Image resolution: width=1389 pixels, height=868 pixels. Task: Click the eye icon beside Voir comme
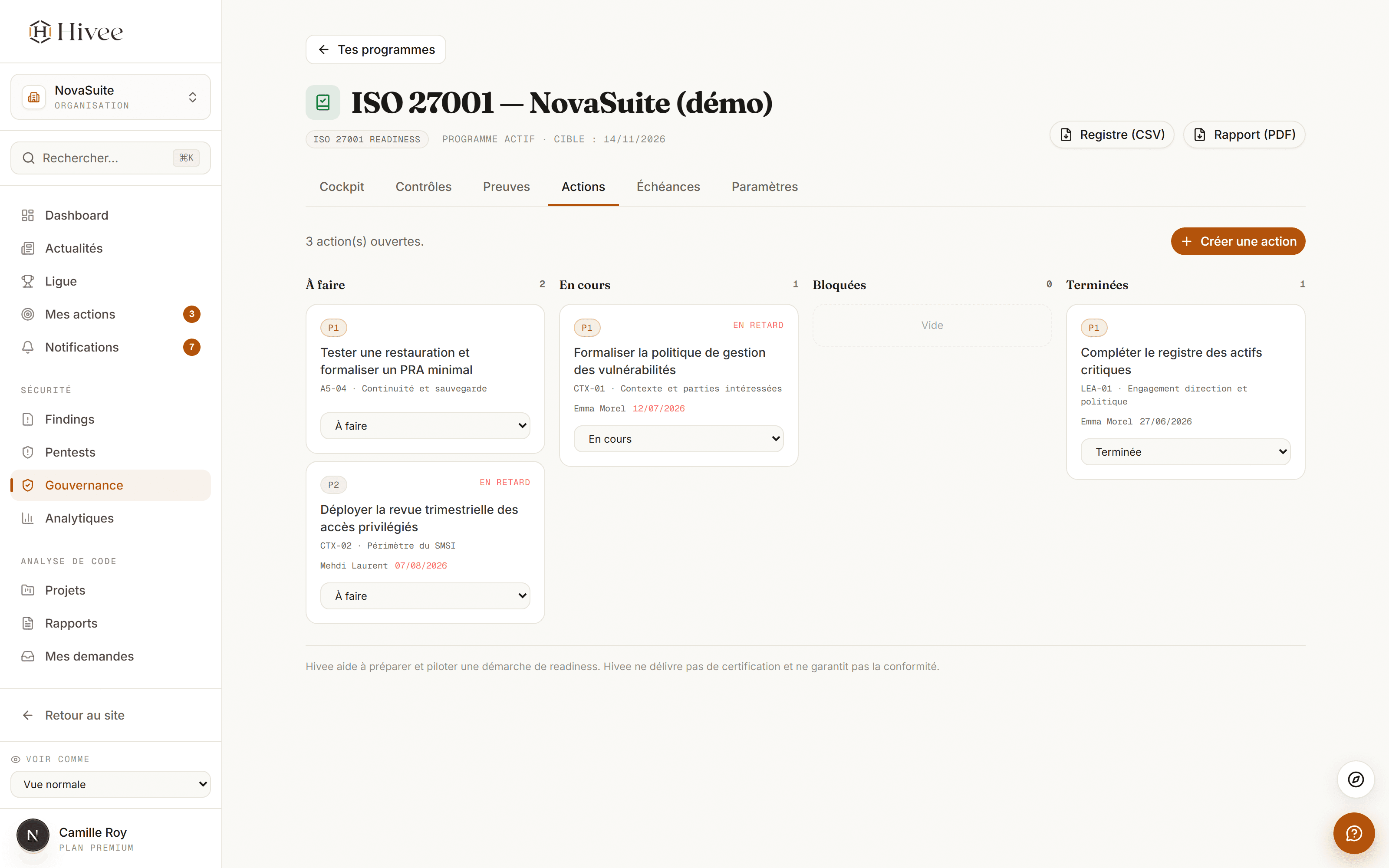(x=16, y=759)
